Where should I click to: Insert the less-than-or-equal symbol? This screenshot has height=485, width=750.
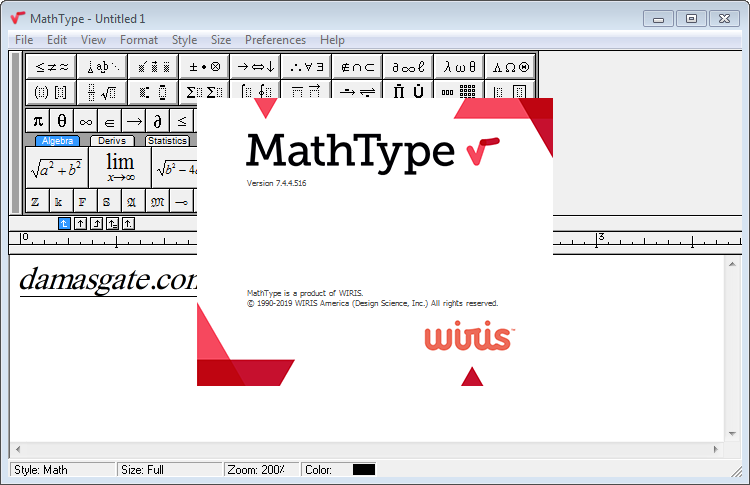pos(182,121)
